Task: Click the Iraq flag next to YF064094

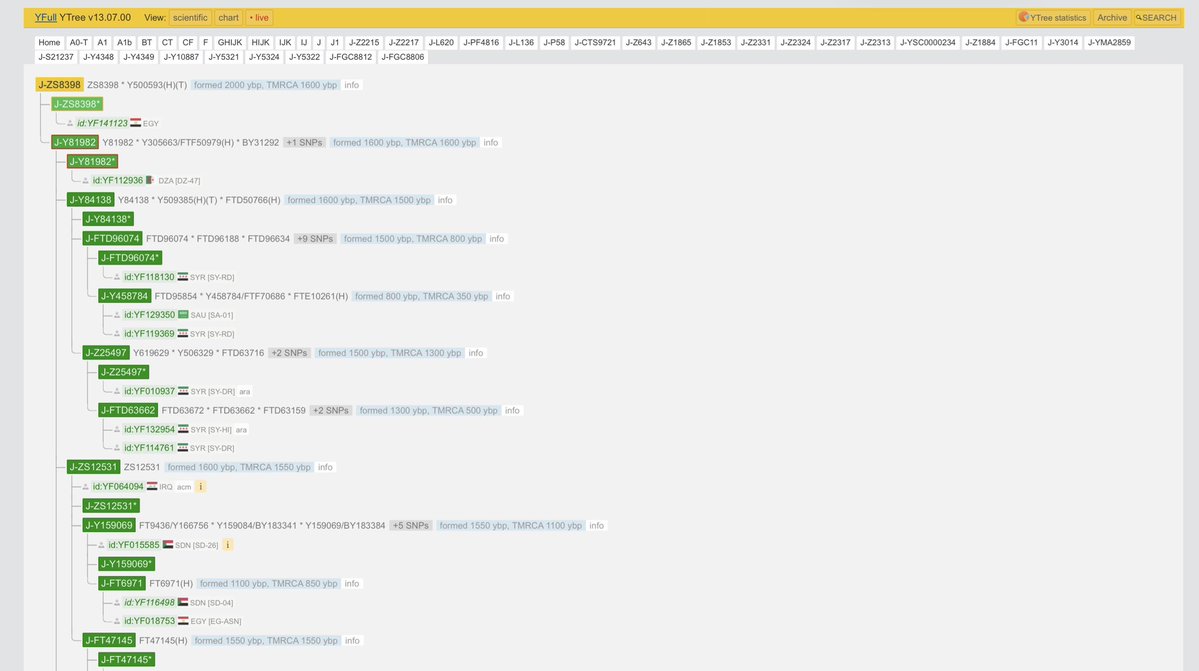Action: 151,486
